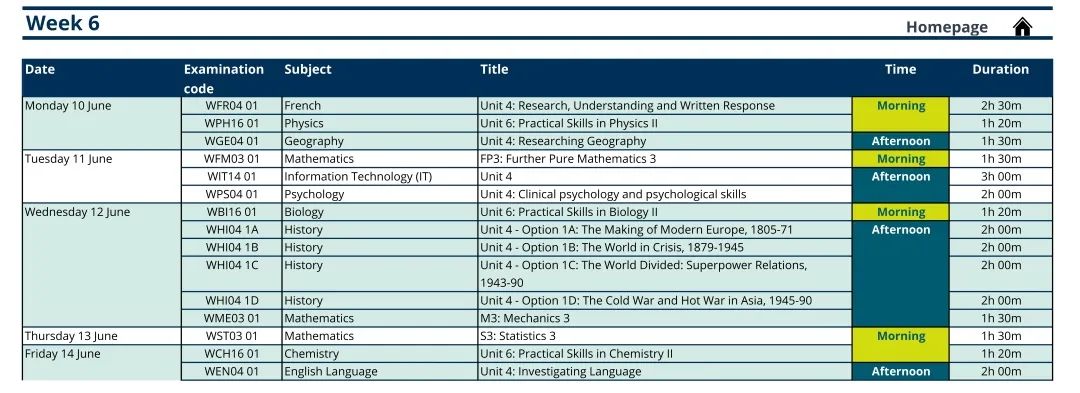Click the Duration column header
The image size is (1080, 393).
click(1000, 69)
